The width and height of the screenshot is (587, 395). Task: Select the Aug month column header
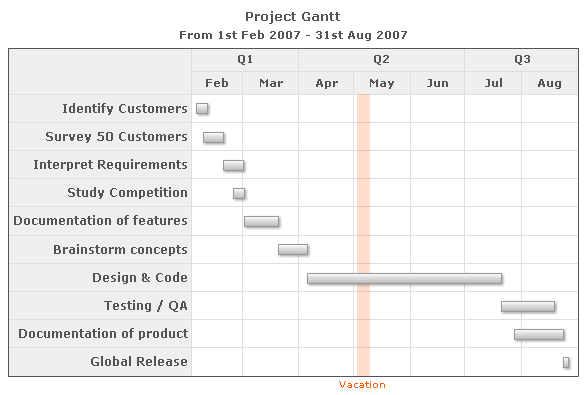[550, 83]
